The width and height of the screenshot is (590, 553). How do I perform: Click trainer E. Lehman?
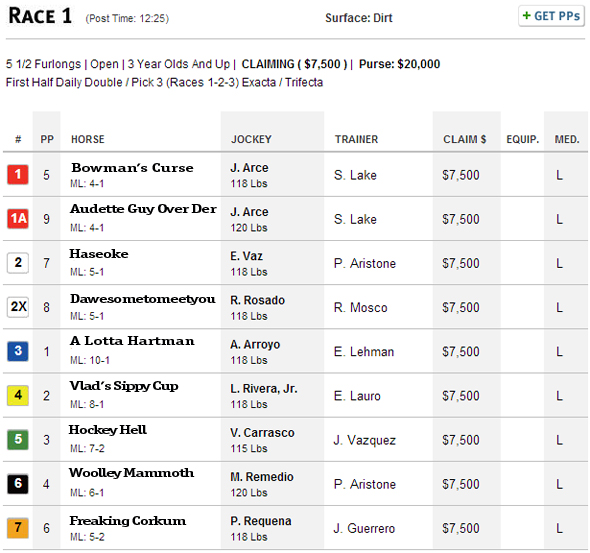click(x=364, y=352)
